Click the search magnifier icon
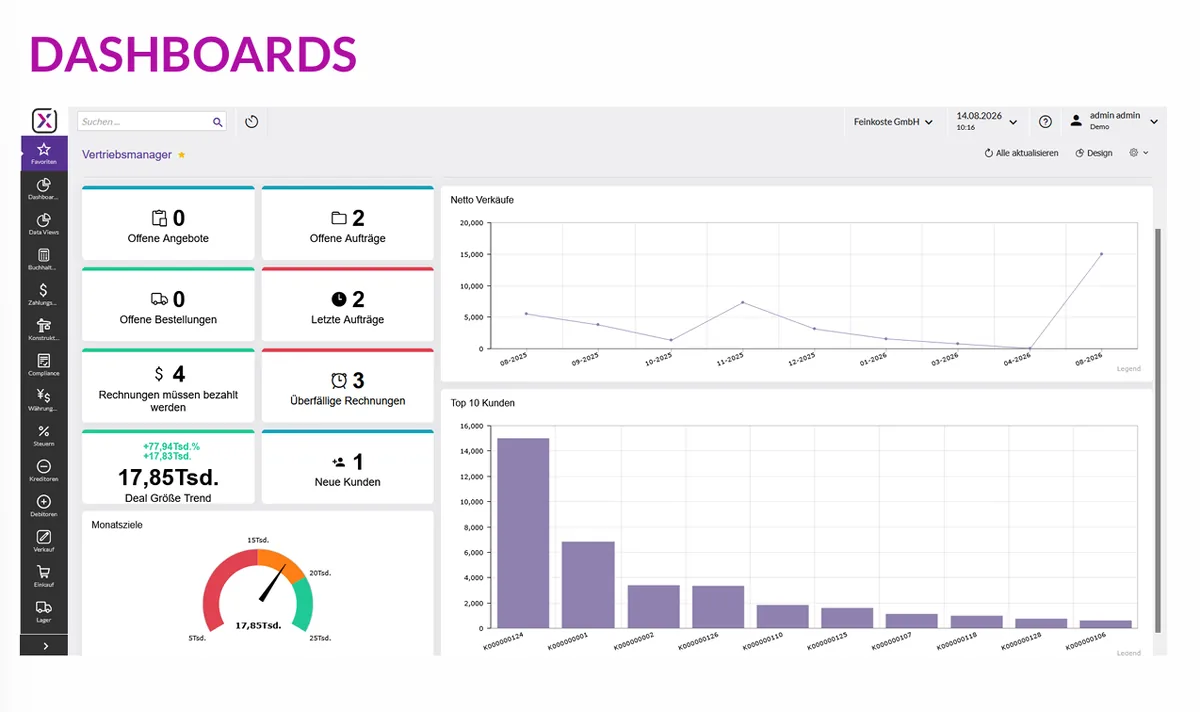 click(217, 122)
